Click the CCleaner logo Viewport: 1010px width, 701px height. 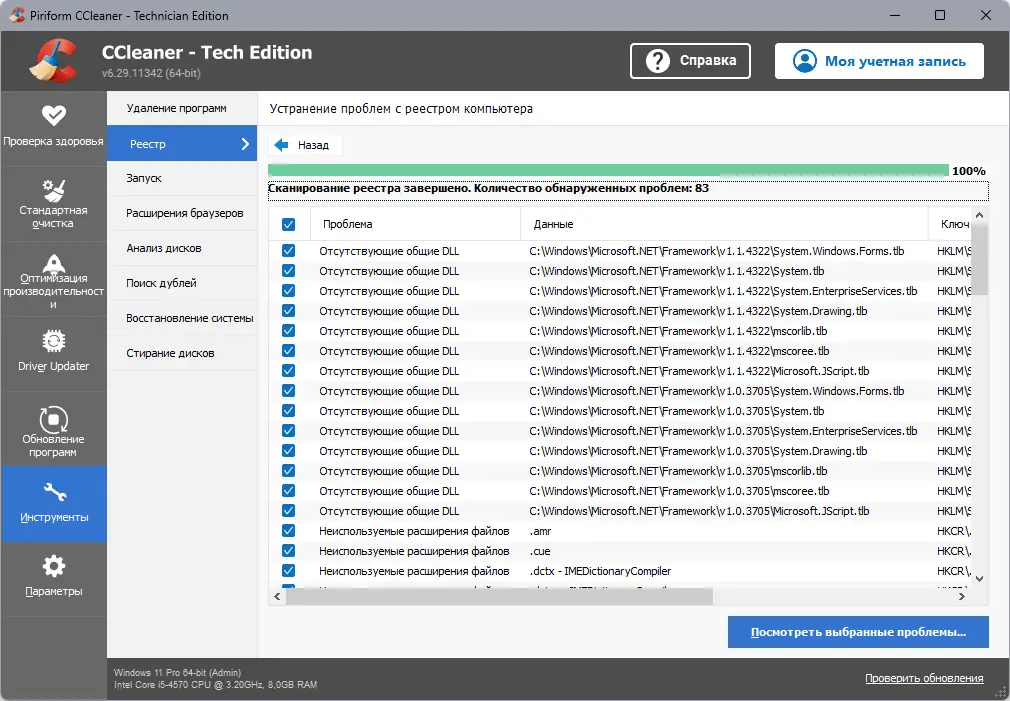[55, 60]
